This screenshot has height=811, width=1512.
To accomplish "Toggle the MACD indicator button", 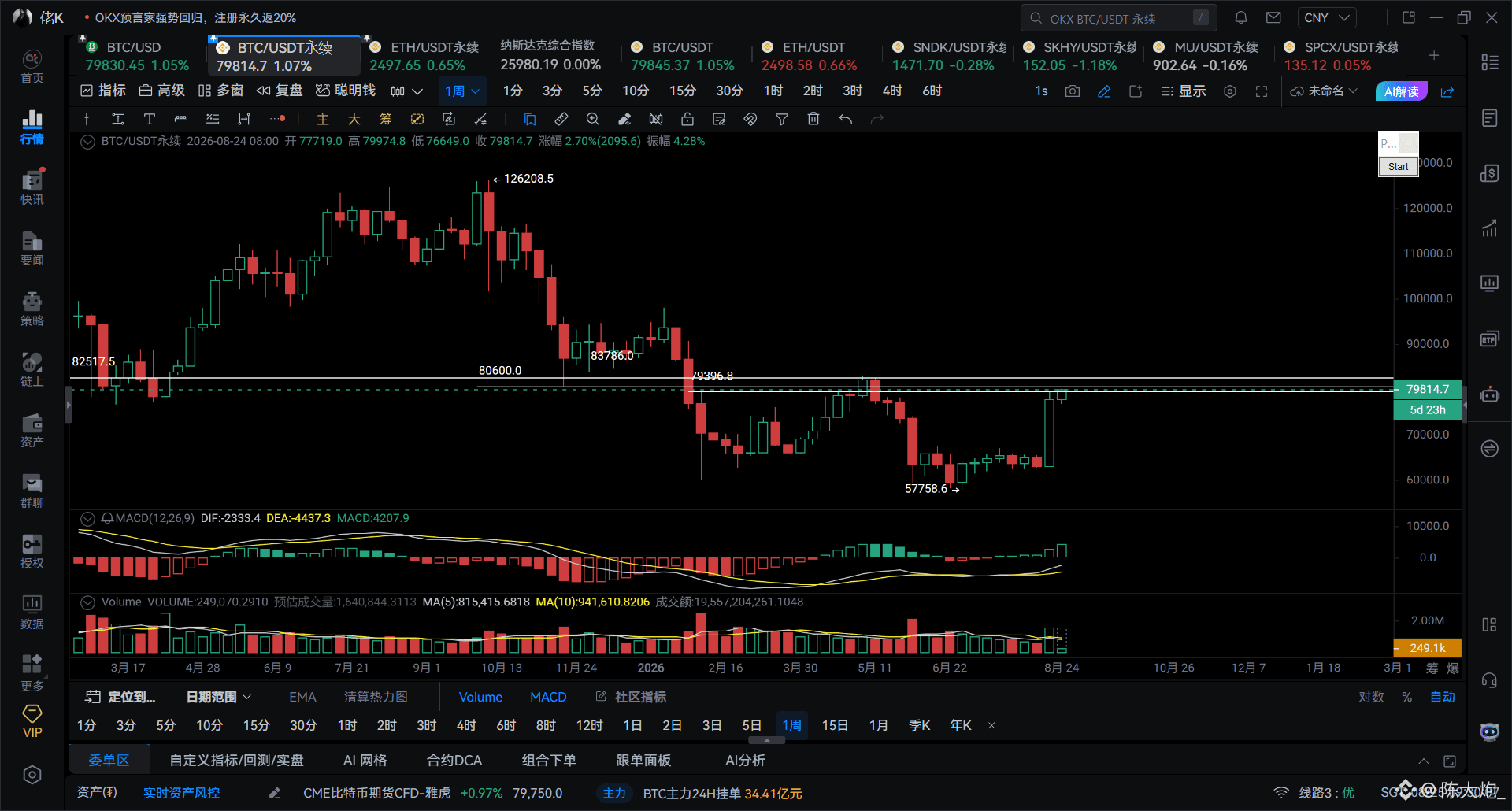I will tap(548, 697).
